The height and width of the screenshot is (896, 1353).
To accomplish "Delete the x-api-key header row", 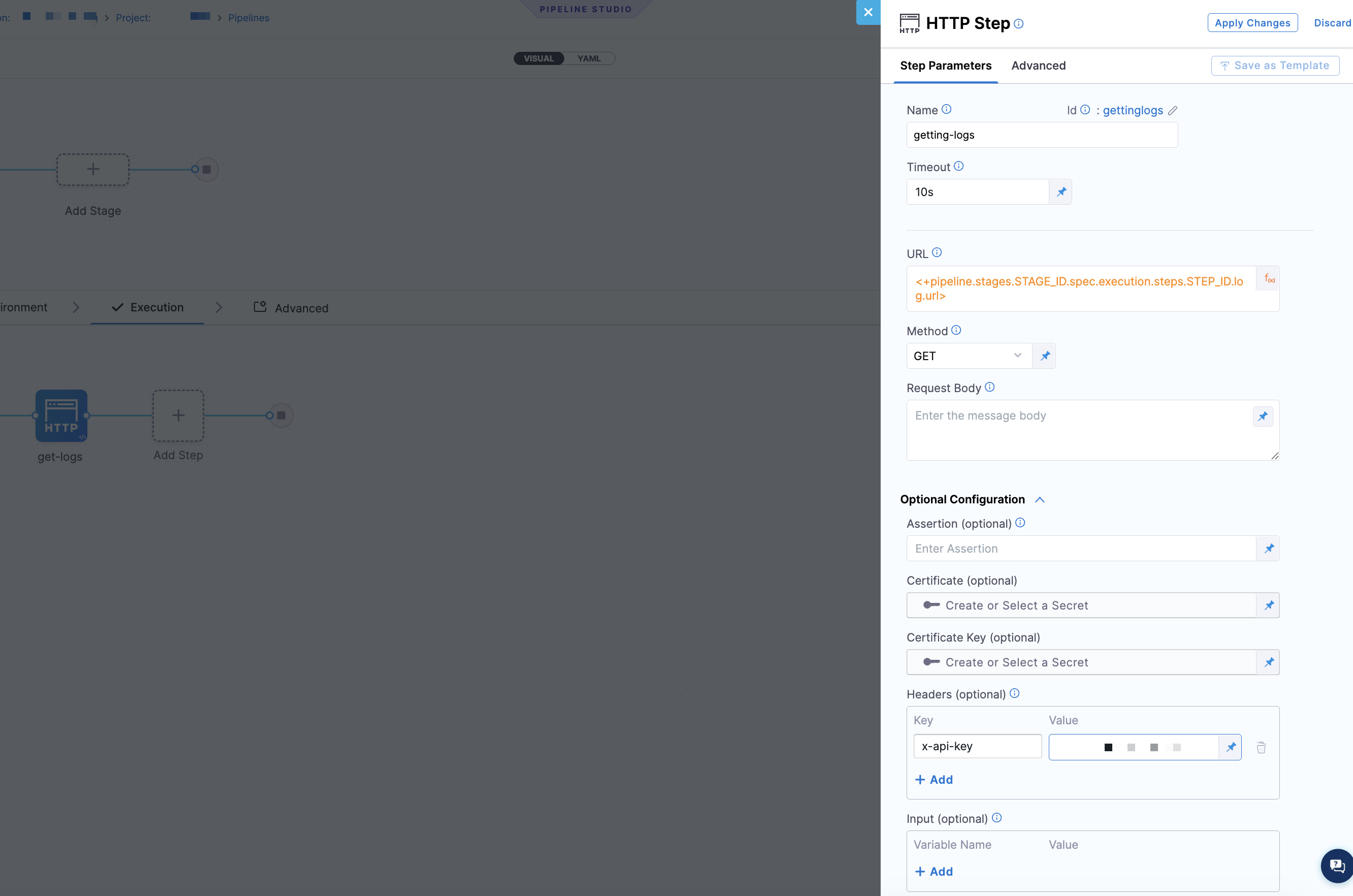I will (1261, 748).
